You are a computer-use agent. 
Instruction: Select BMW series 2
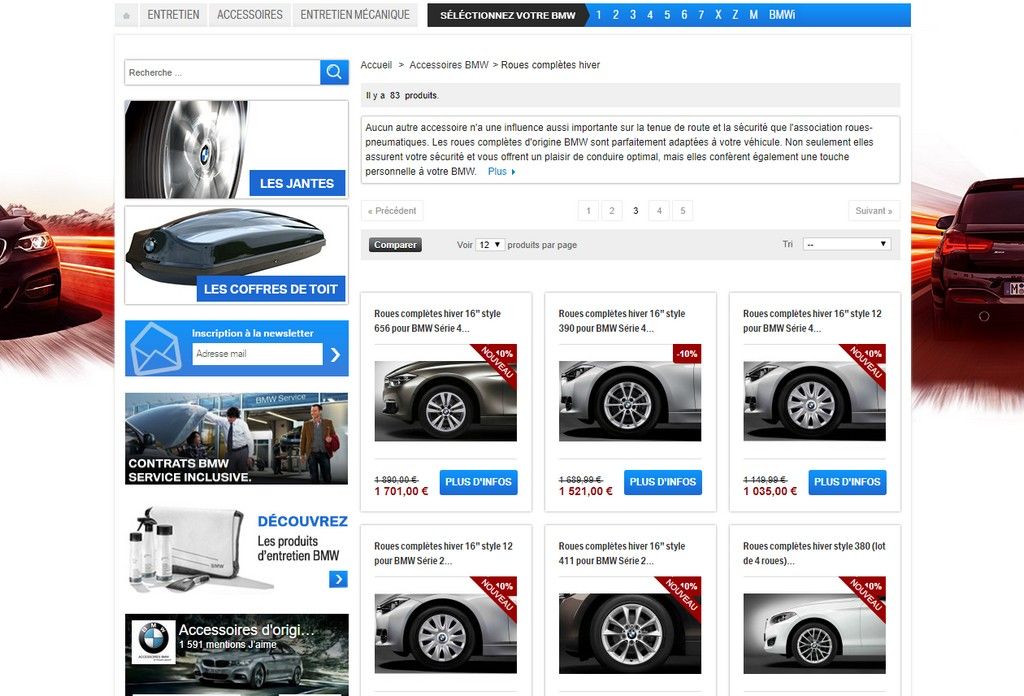(615, 14)
